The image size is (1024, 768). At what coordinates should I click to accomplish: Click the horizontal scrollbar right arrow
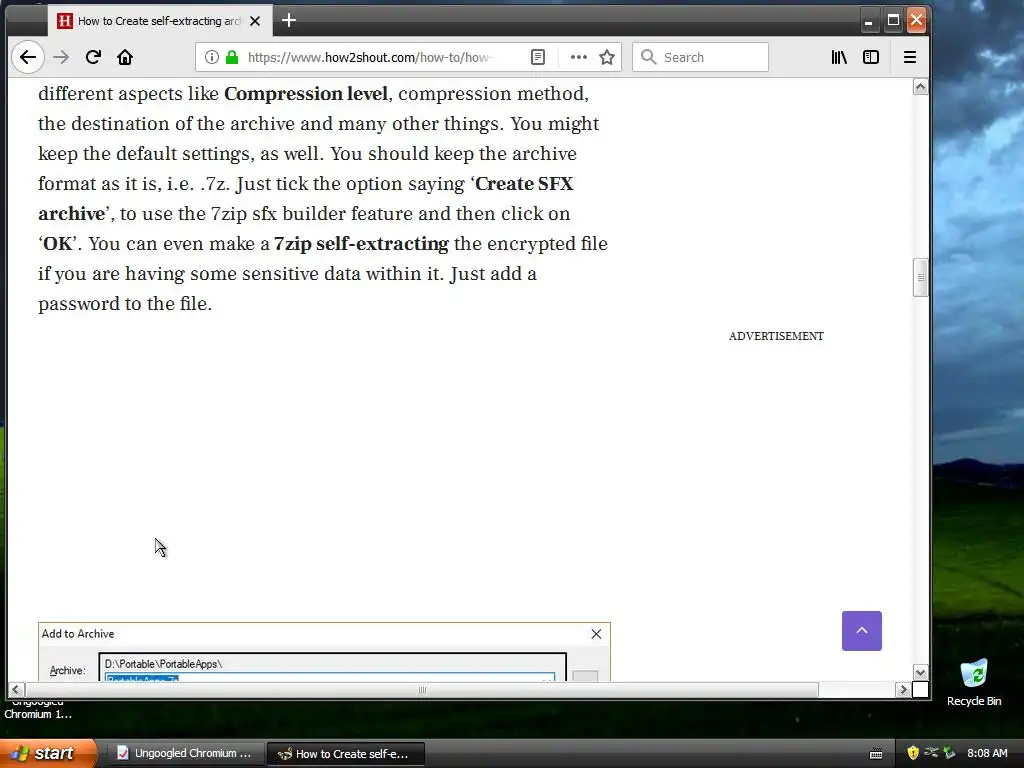pyautogui.click(x=903, y=690)
